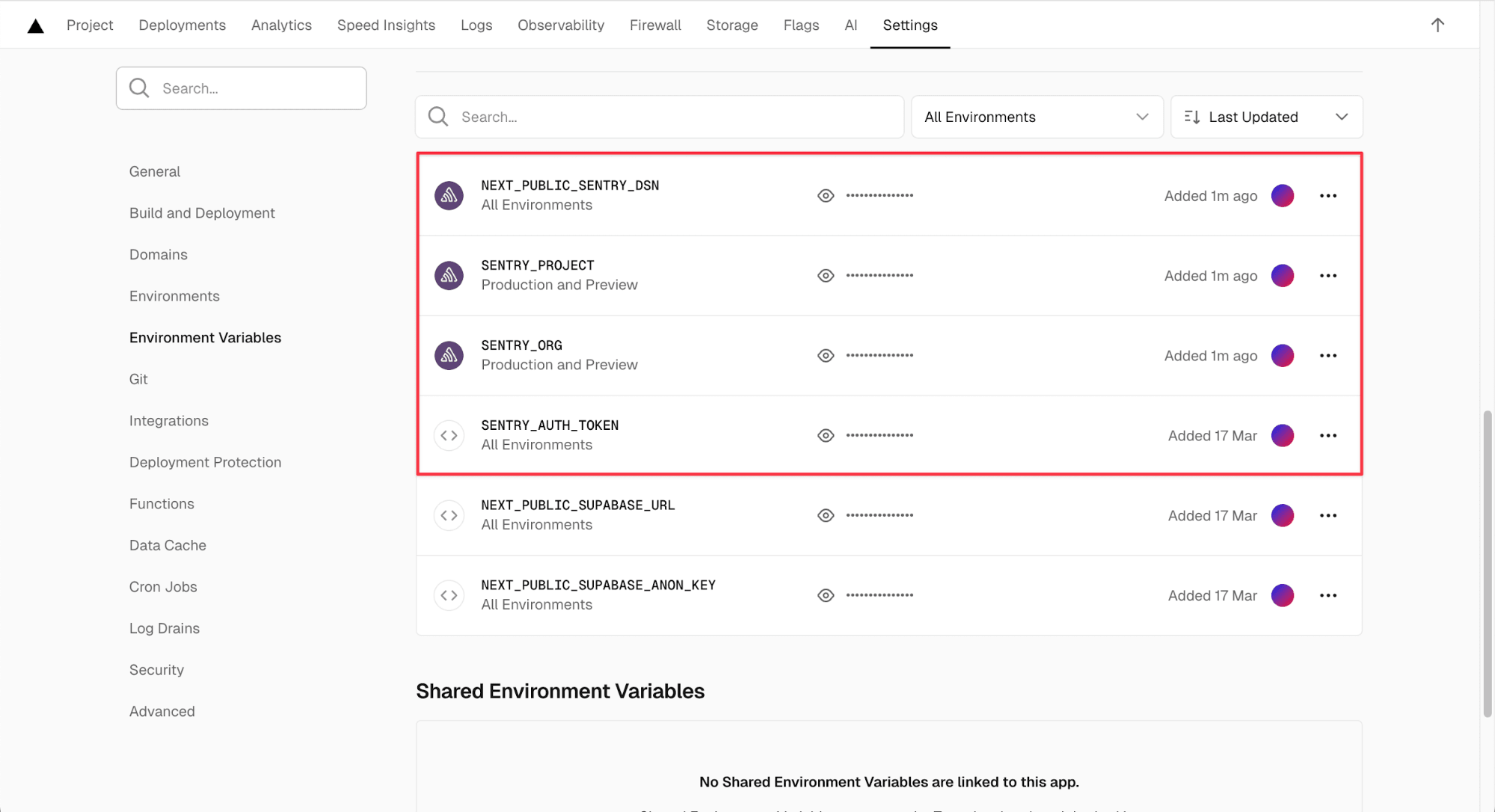Image resolution: width=1495 pixels, height=812 pixels.
Task: Open the Last Updated sort dropdown
Action: point(1266,117)
